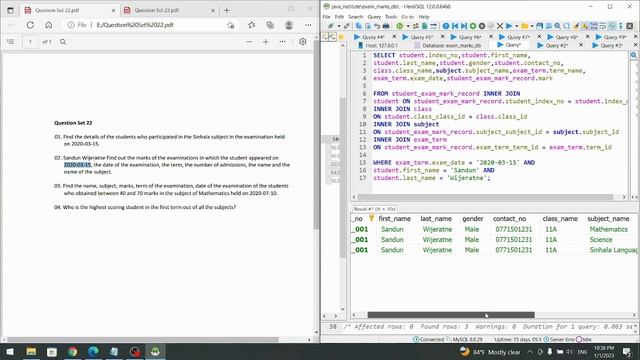Close the Query #6 tab
This screenshot has height=360, width=640.
[491, 37]
